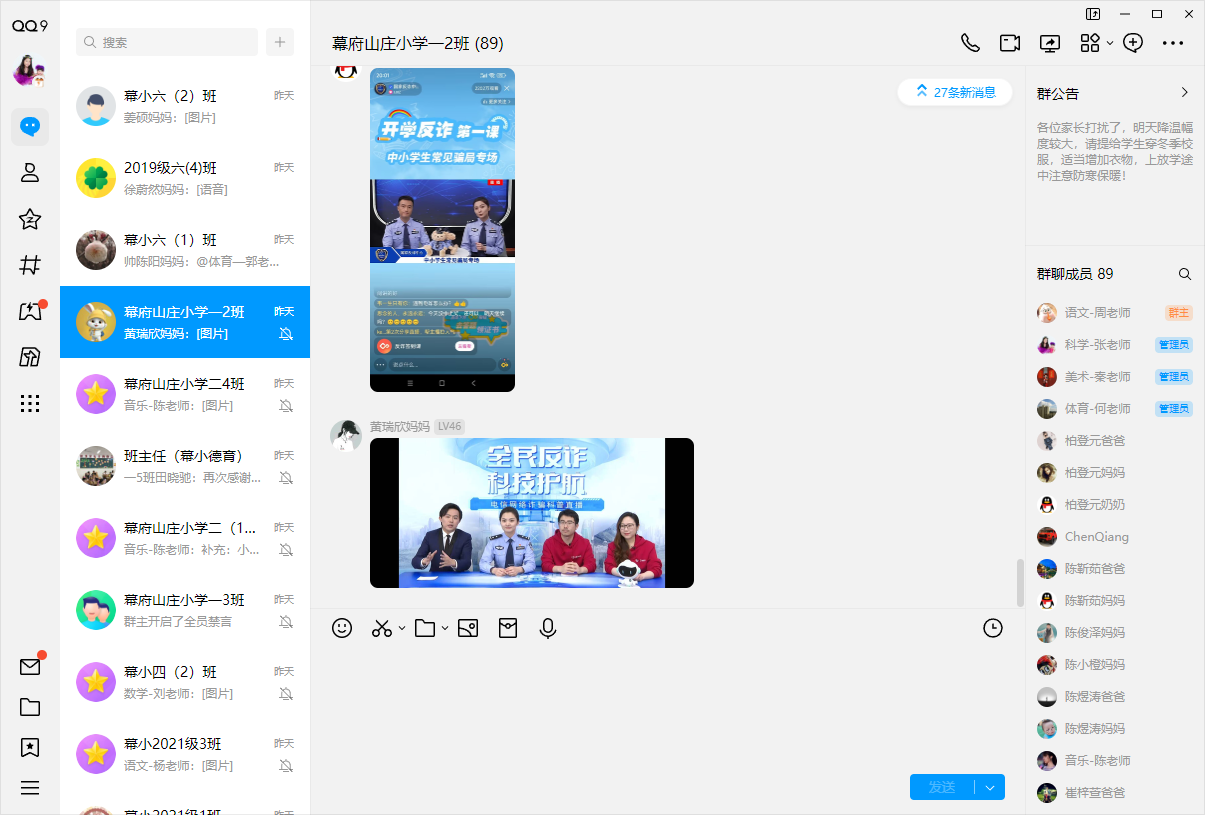Open the 幕府山庄小学二4班 conversation
The image size is (1205, 815).
click(185, 394)
